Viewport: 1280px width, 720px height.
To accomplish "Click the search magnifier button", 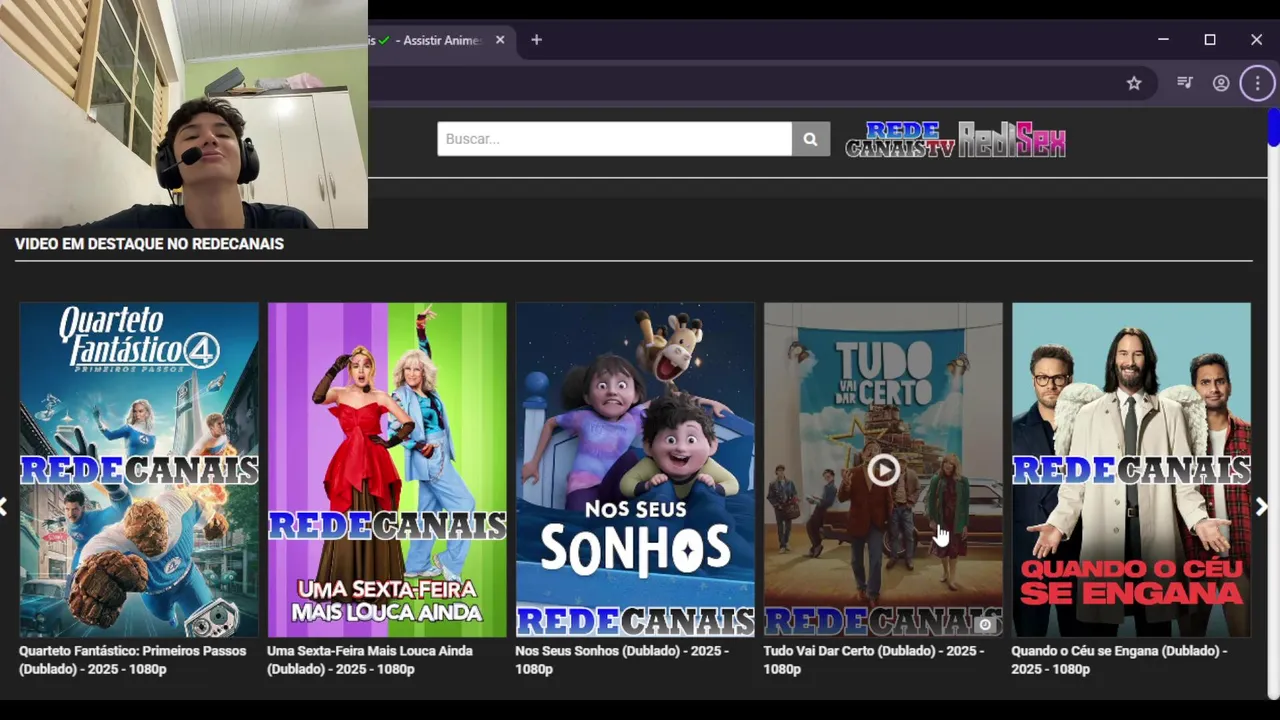I will pos(811,139).
